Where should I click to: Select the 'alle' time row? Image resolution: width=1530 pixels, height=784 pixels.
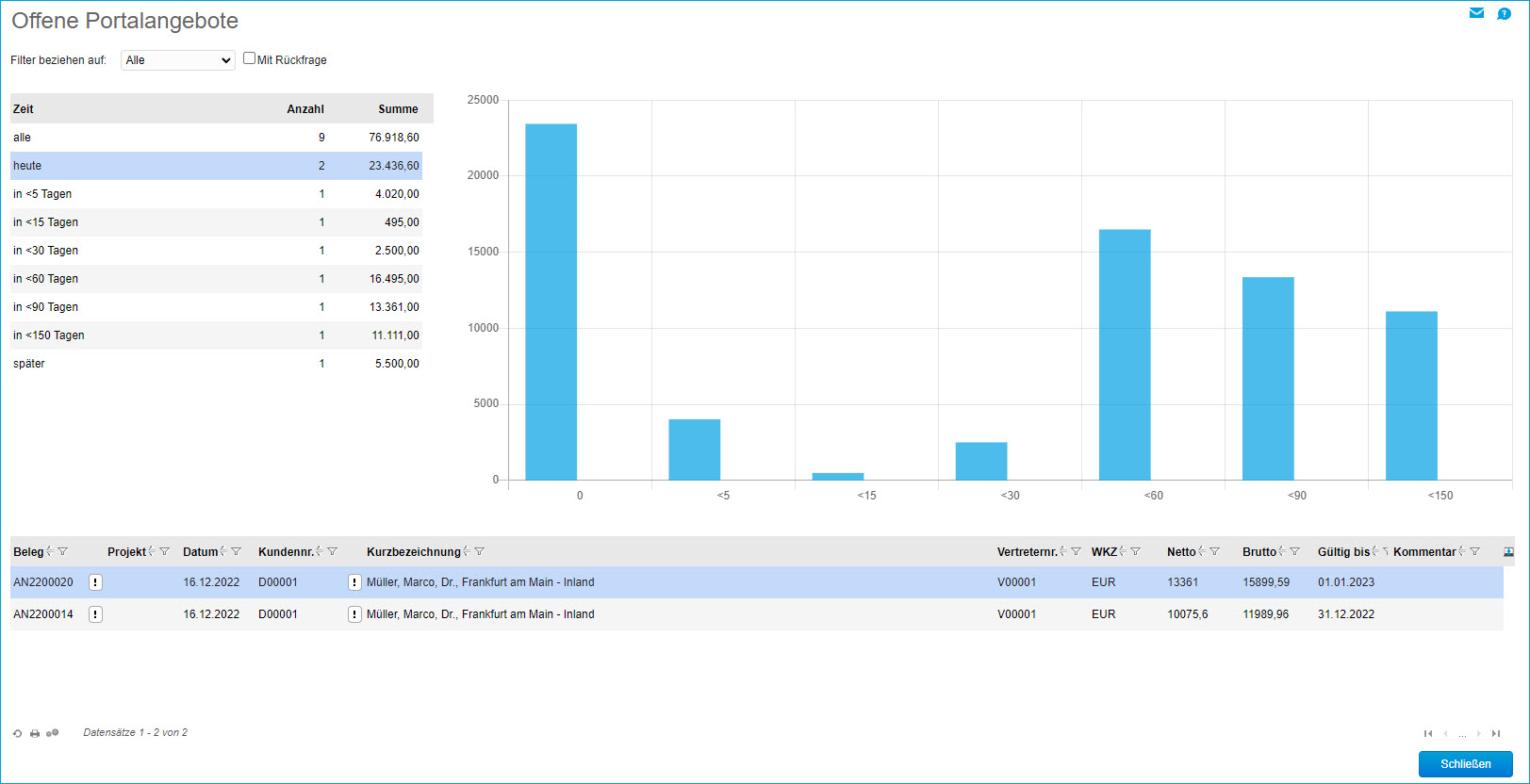point(216,138)
